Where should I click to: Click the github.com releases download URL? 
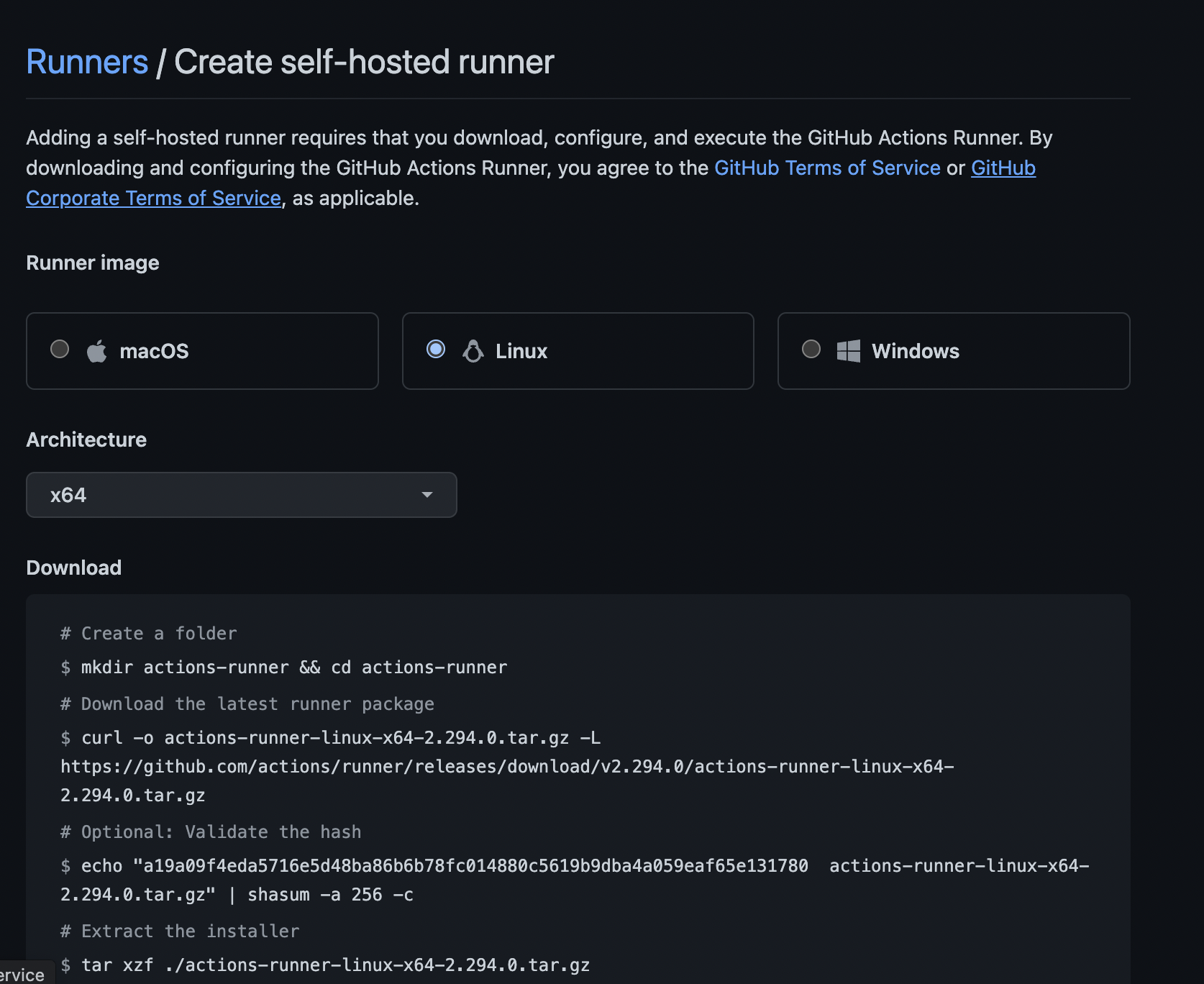click(x=507, y=781)
